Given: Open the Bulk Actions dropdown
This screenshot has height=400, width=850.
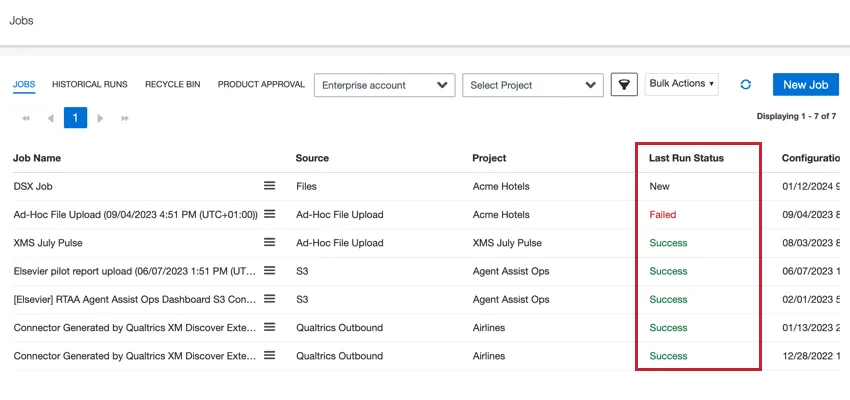Looking at the screenshot, I should pyautogui.click(x=683, y=84).
